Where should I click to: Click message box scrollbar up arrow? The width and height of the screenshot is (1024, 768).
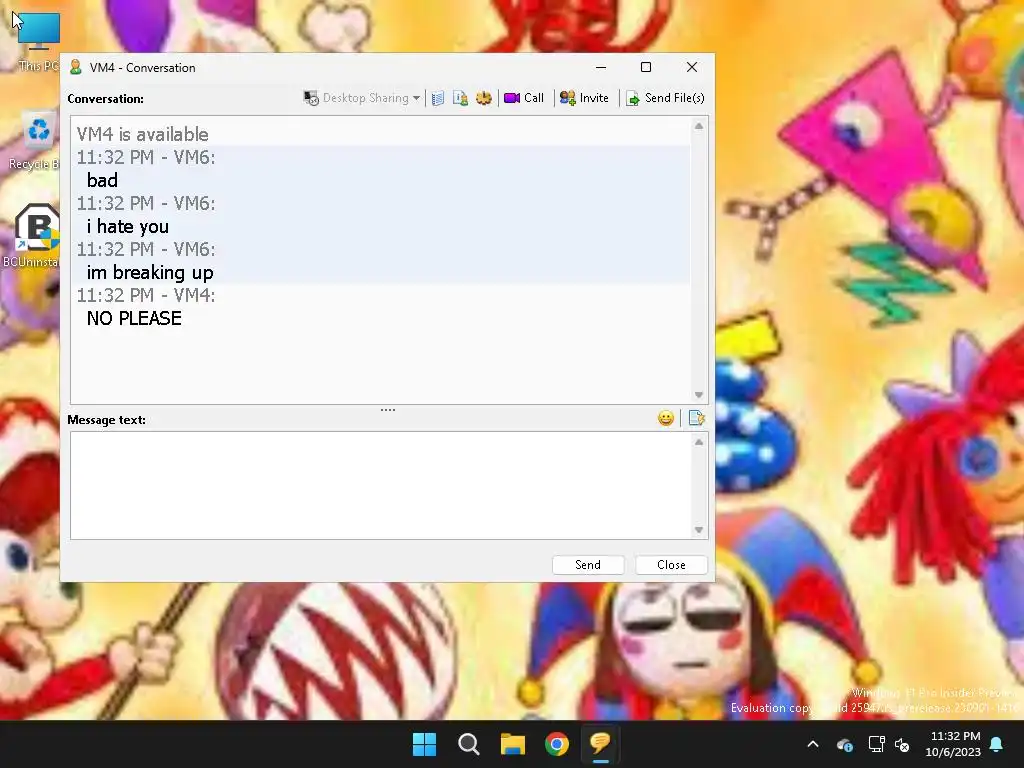pos(699,442)
